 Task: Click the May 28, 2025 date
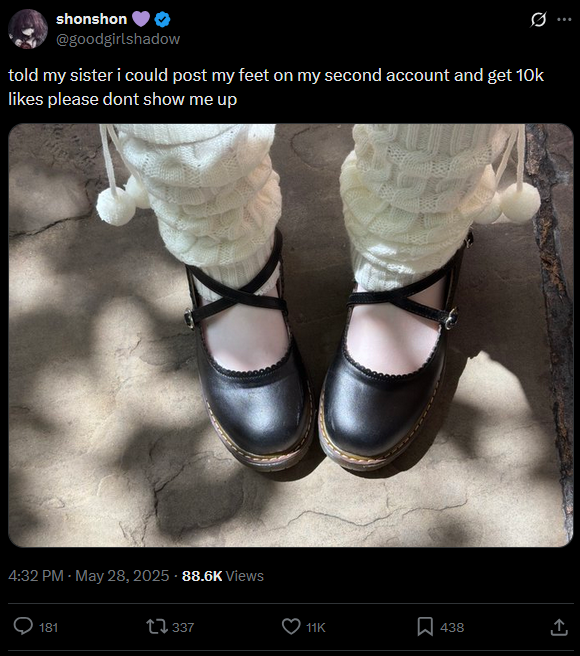(122, 576)
